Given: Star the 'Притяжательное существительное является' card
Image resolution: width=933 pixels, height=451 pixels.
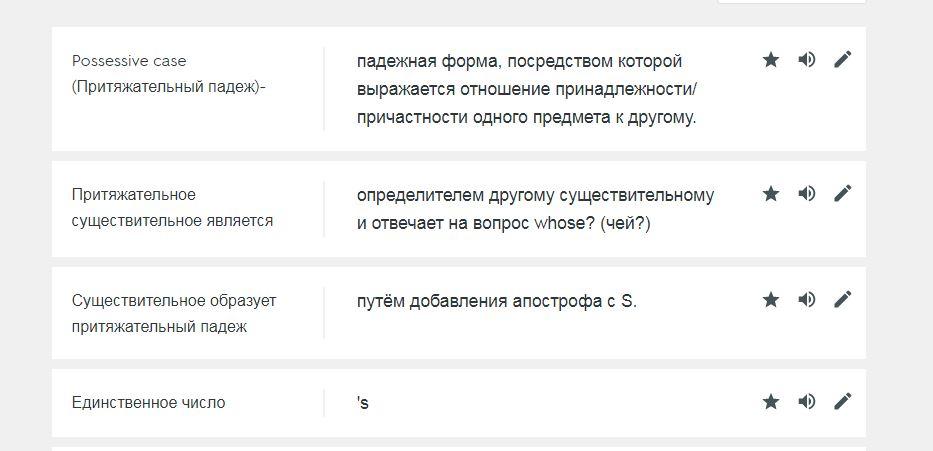Looking at the screenshot, I should click(x=771, y=193).
